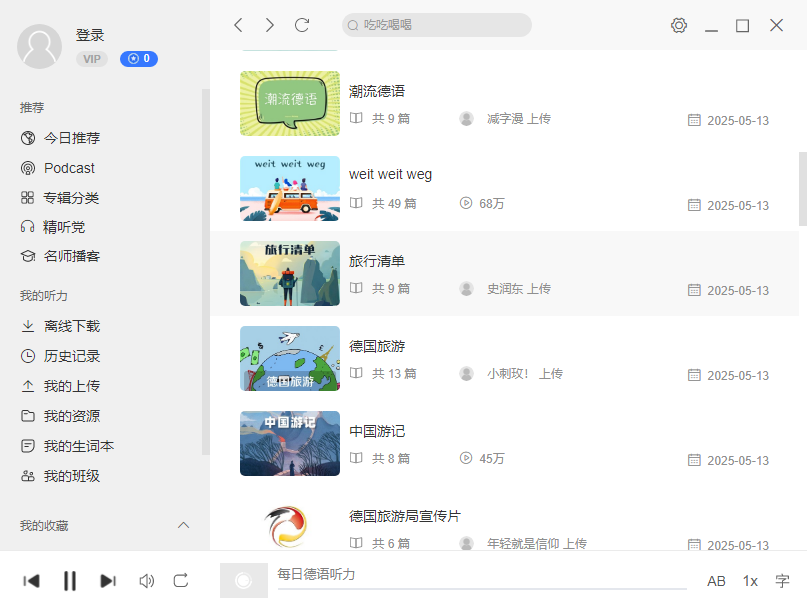Go back with the left arrow
807x610 pixels.
coord(238,25)
